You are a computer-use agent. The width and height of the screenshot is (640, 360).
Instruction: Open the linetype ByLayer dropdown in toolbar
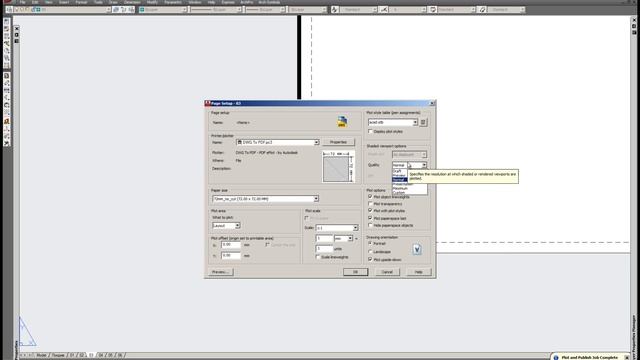(239, 9)
